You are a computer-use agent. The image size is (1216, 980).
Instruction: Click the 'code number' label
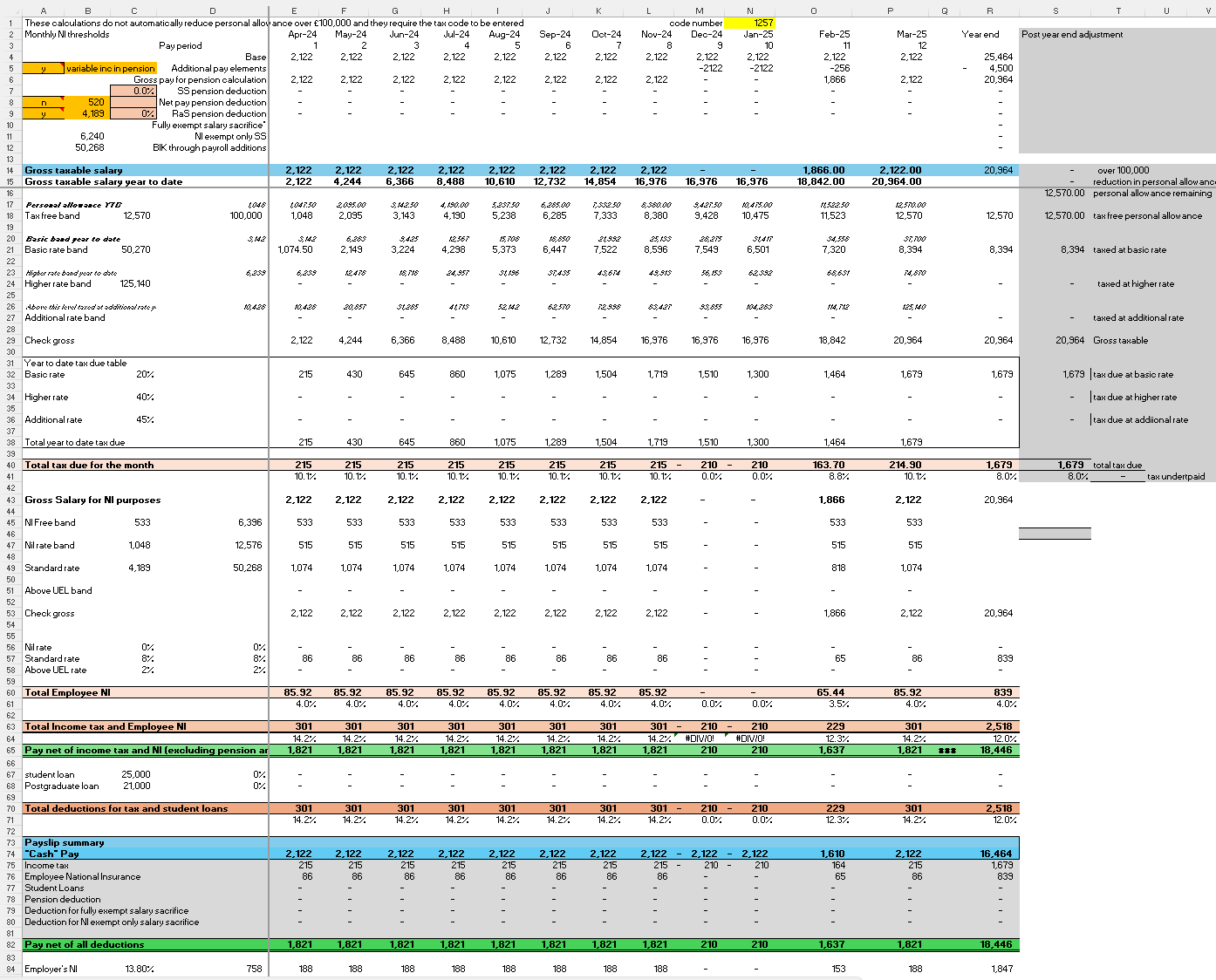(x=696, y=23)
